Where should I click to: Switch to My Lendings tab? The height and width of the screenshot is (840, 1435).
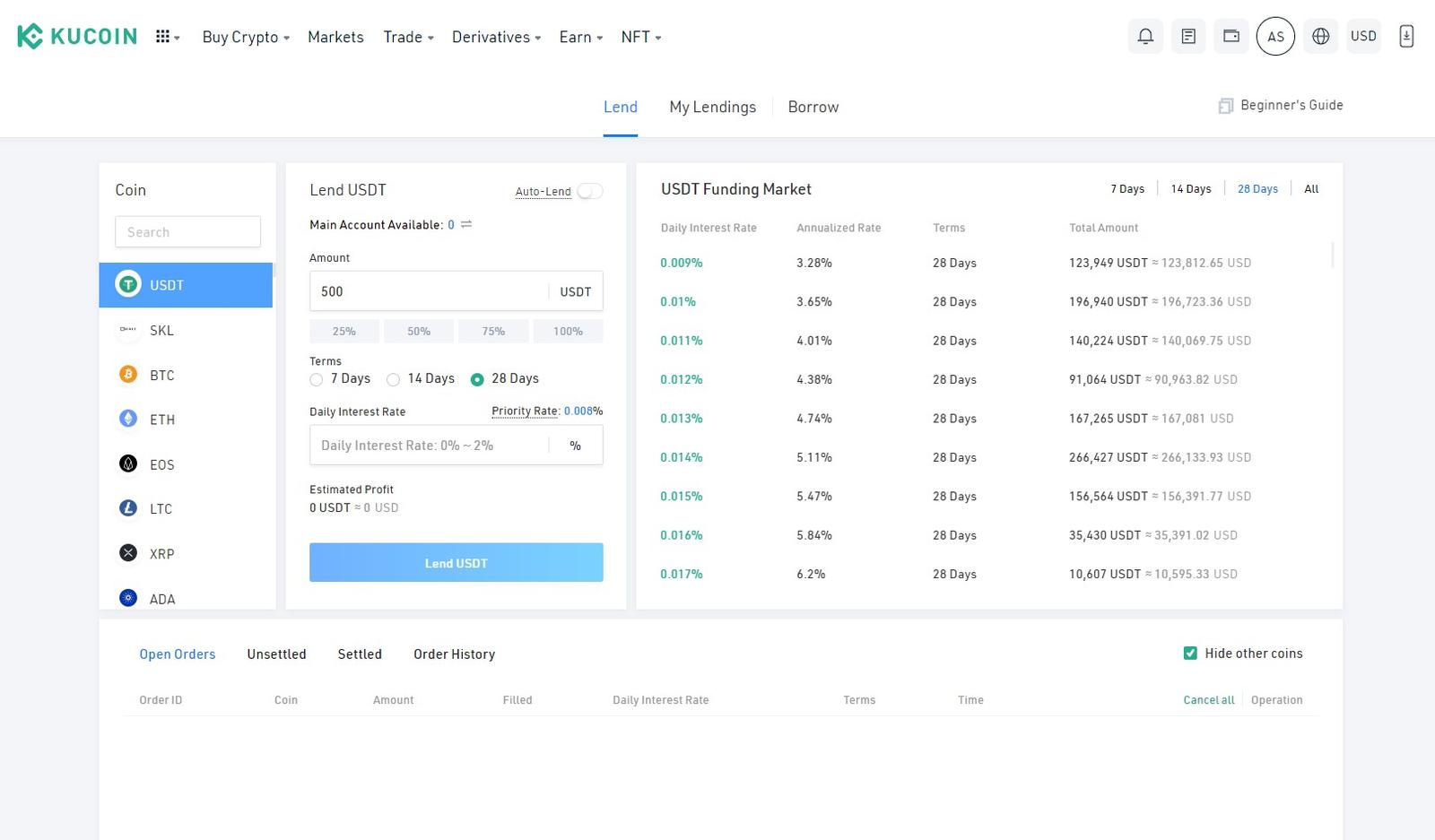pos(713,107)
